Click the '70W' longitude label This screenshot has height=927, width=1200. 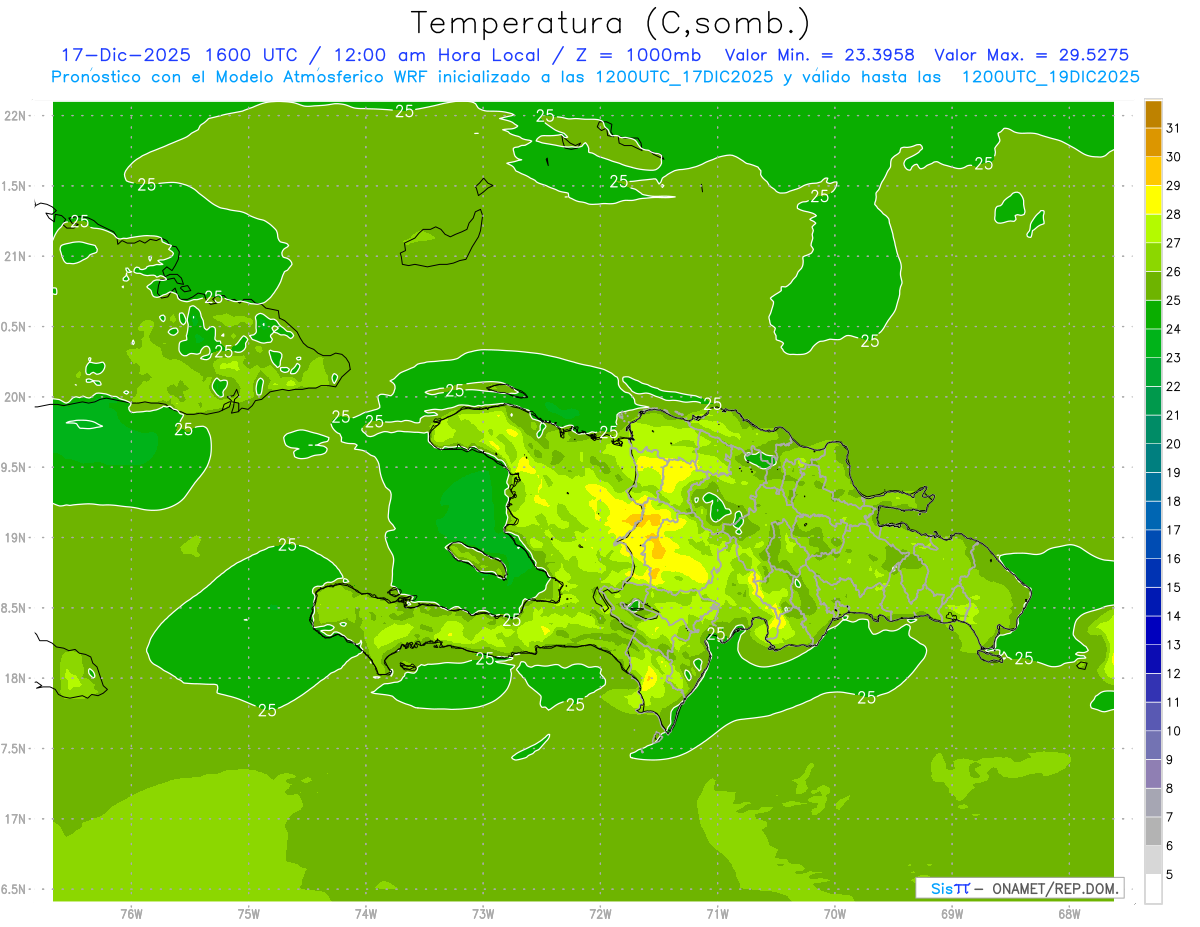click(x=835, y=913)
